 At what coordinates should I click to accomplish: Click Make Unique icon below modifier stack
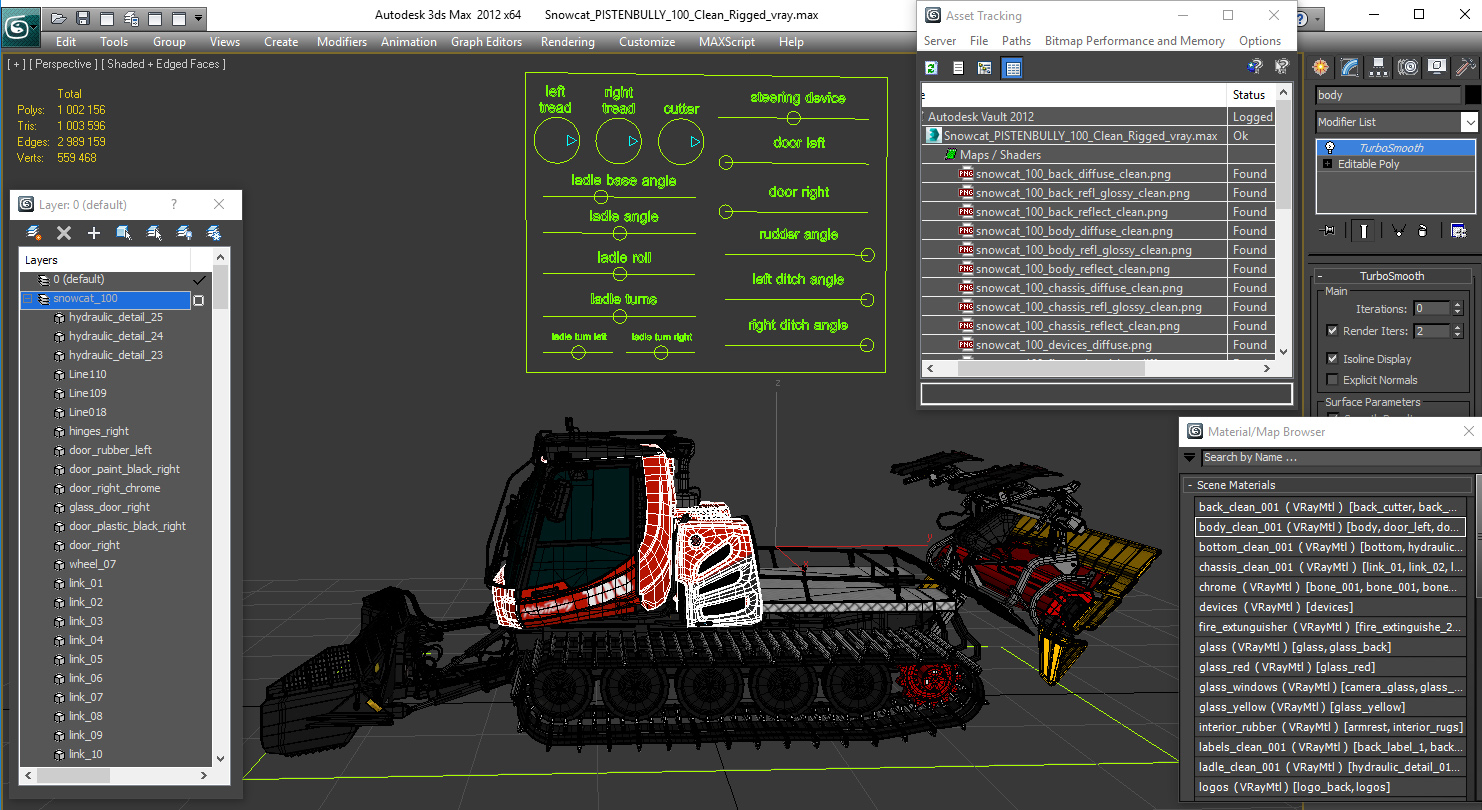click(1397, 231)
